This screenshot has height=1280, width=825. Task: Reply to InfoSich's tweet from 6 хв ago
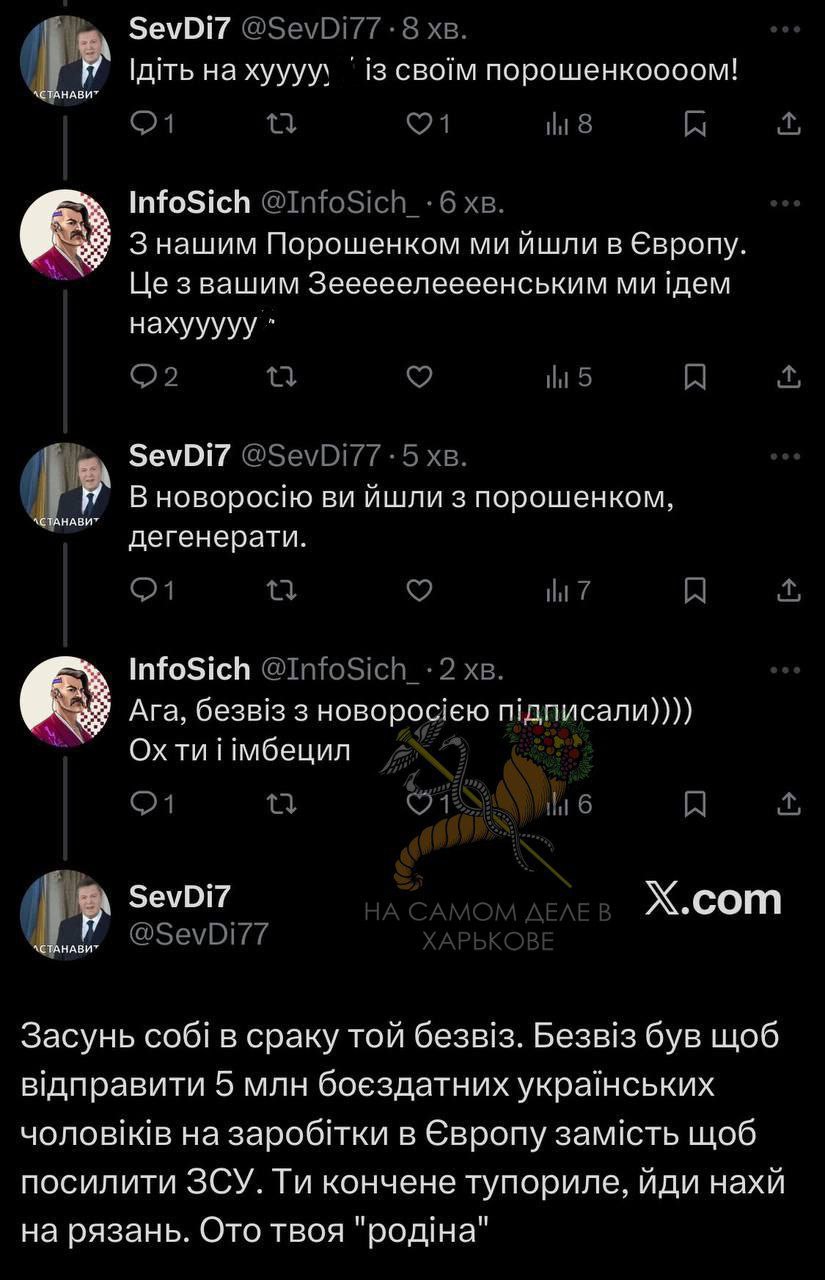coord(145,377)
